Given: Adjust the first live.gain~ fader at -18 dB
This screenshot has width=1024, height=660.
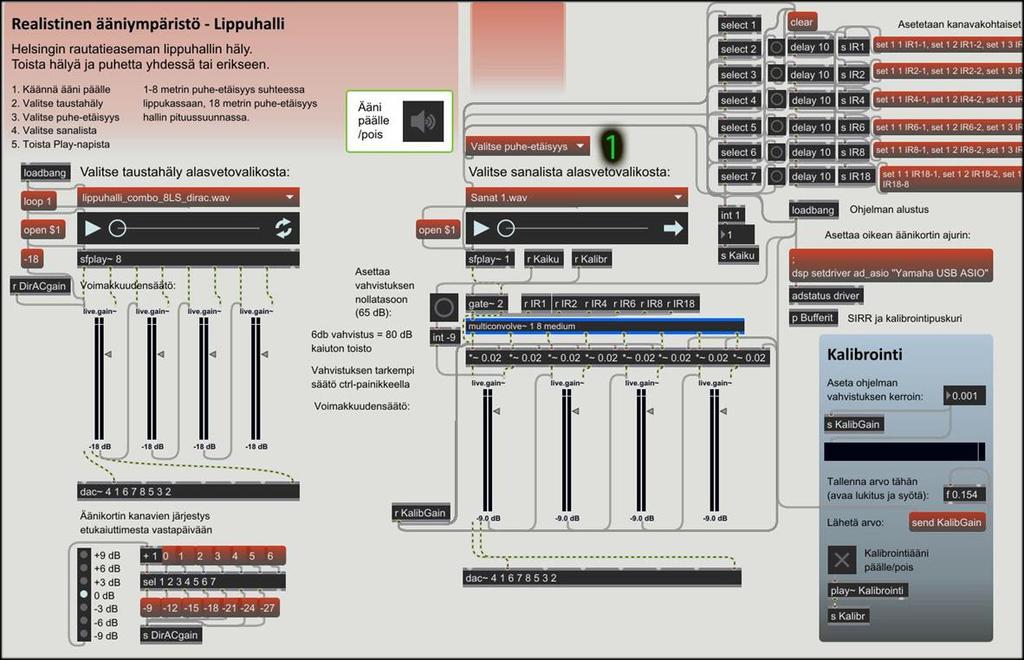Looking at the screenshot, I should (99, 379).
